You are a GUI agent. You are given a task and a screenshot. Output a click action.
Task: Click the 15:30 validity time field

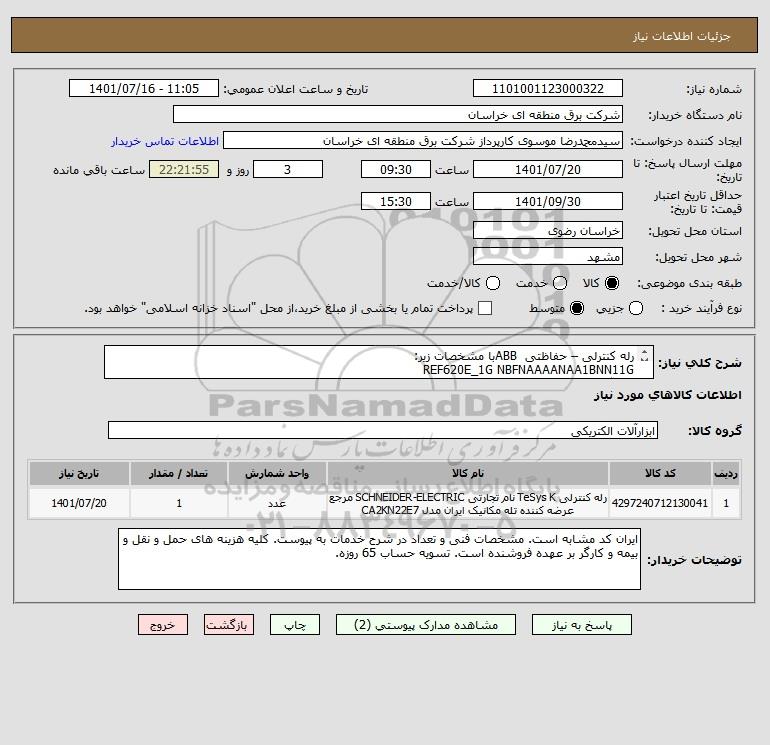tap(396, 201)
